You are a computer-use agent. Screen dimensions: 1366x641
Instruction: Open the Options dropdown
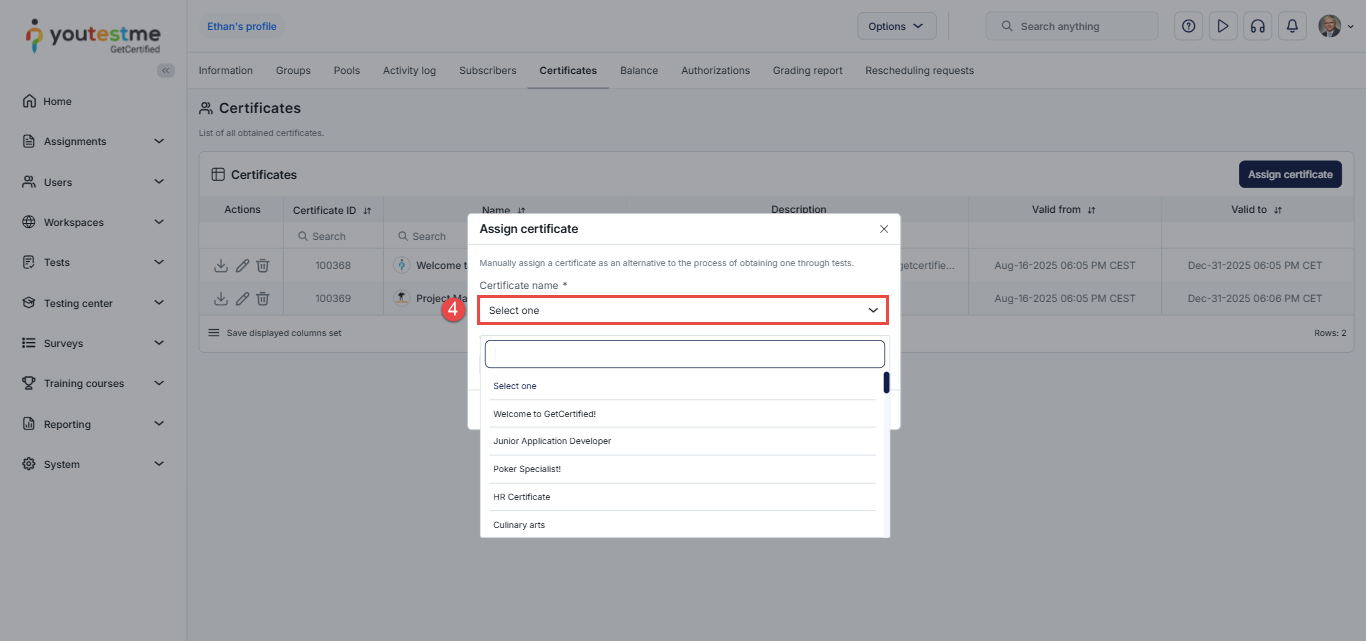[x=896, y=26]
